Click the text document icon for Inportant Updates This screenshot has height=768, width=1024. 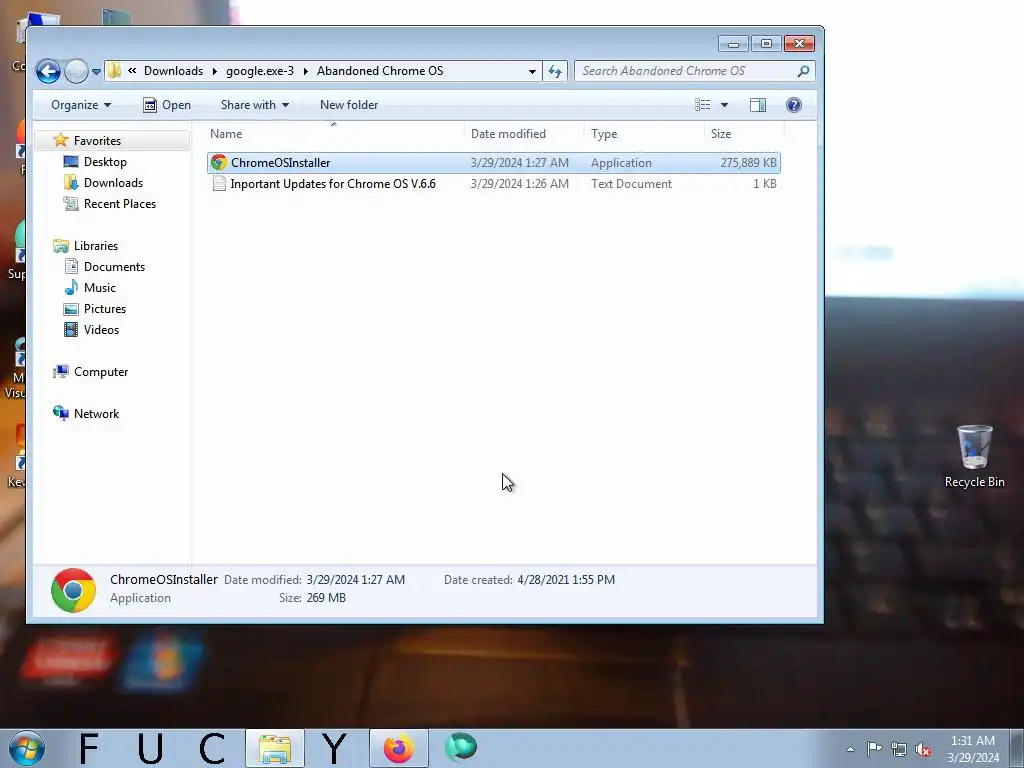219,184
